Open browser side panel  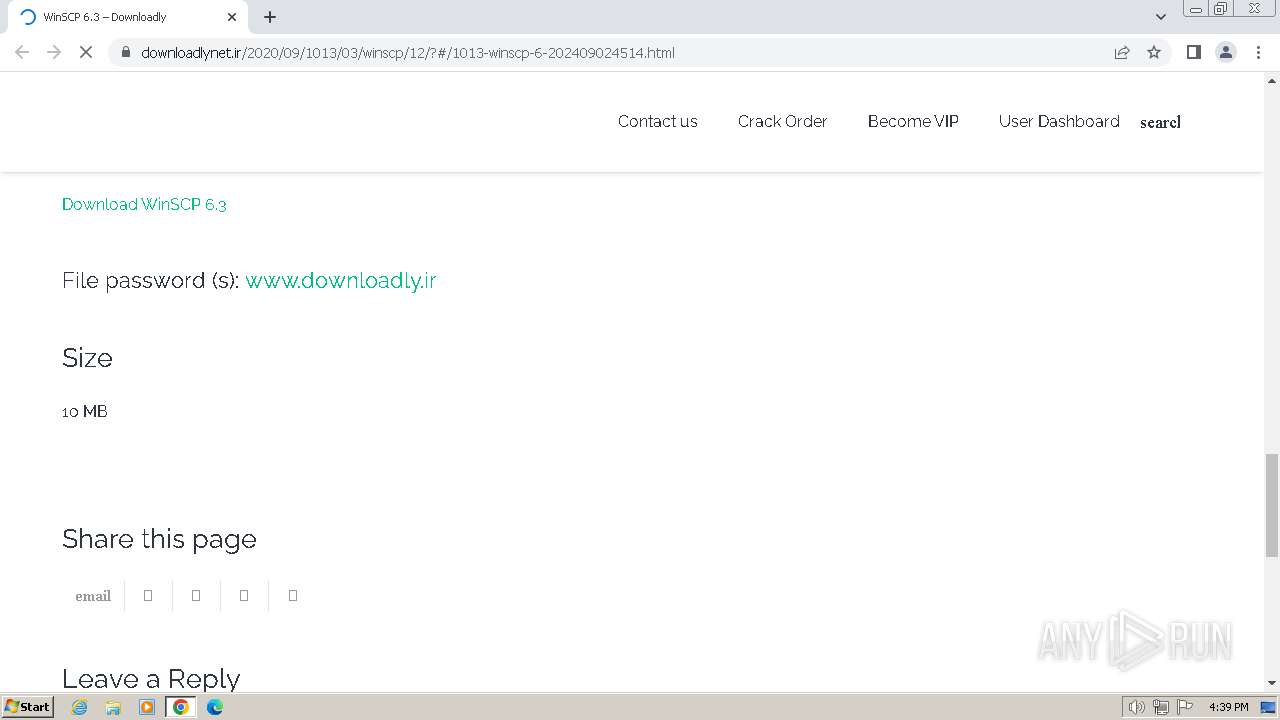pyautogui.click(x=1193, y=52)
